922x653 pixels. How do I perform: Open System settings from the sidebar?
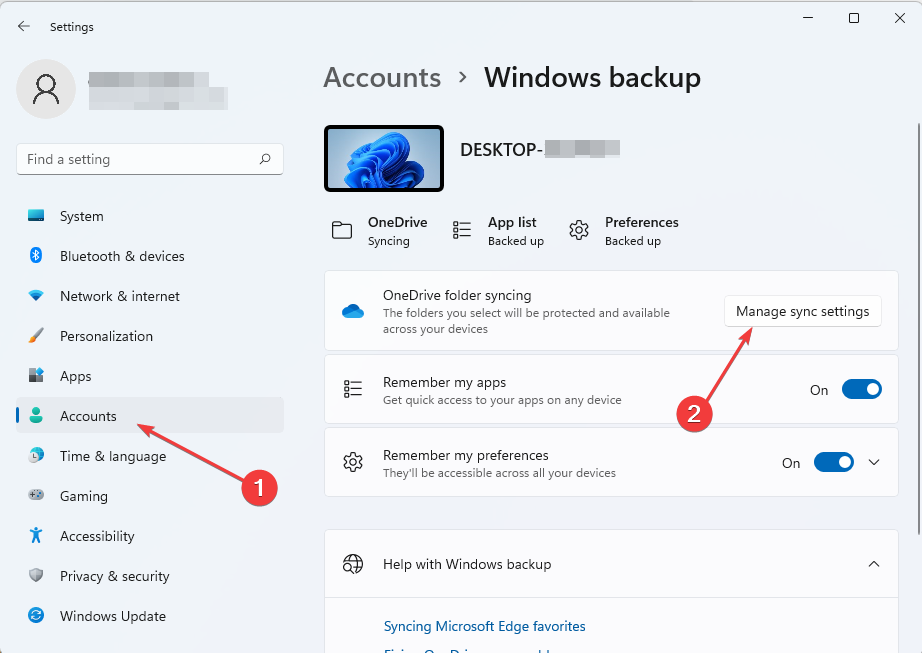81,216
